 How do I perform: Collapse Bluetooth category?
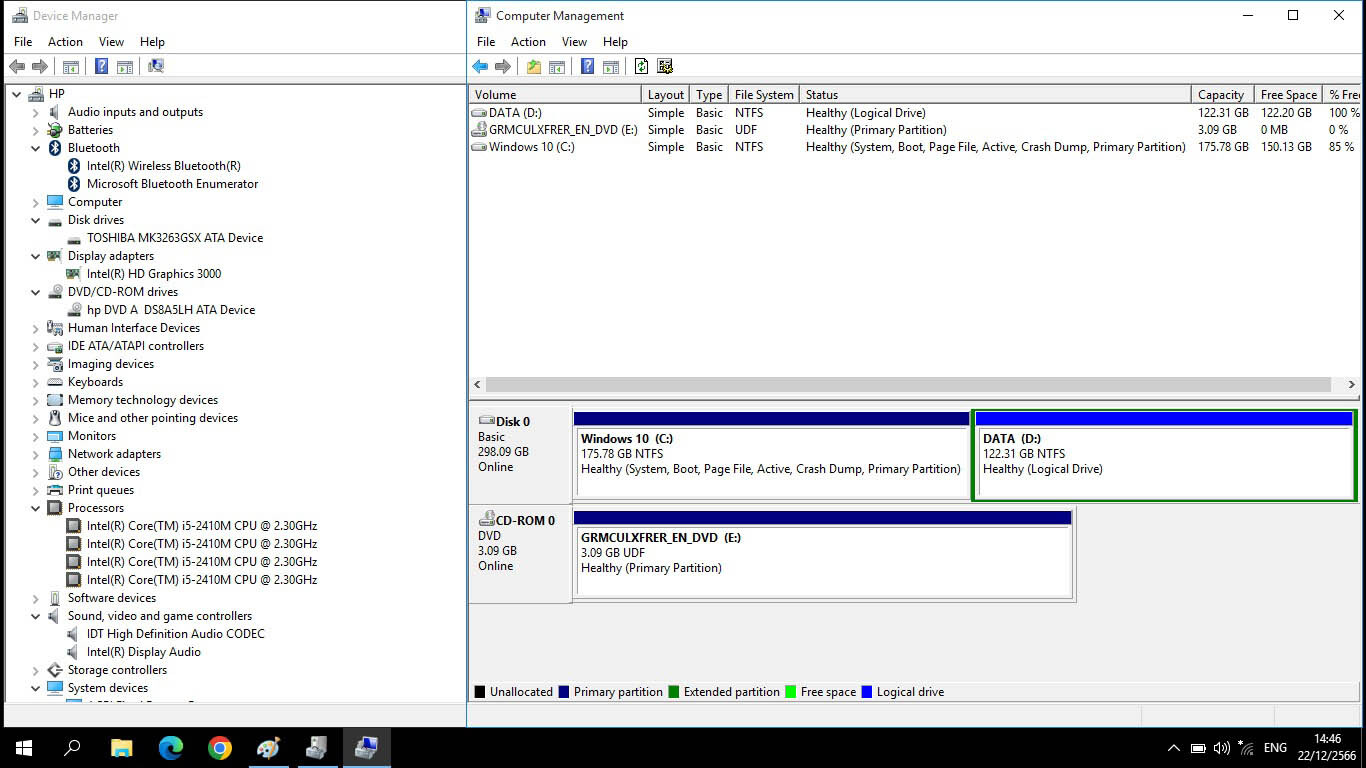click(36, 148)
